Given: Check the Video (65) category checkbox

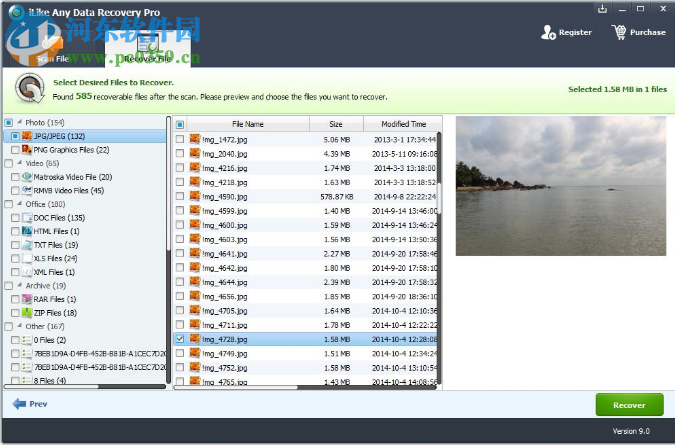Looking at the screenshot, I should tap(9, 164).
